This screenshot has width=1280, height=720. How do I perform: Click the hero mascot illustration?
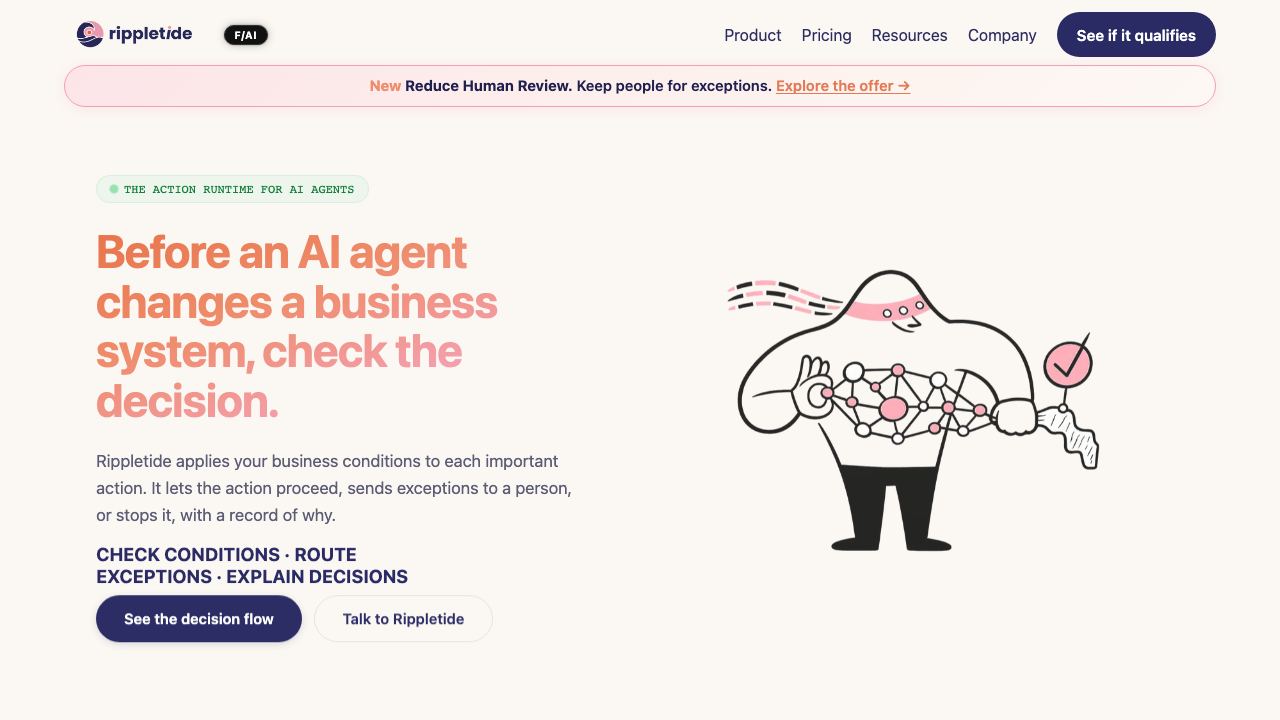(912, 410)
